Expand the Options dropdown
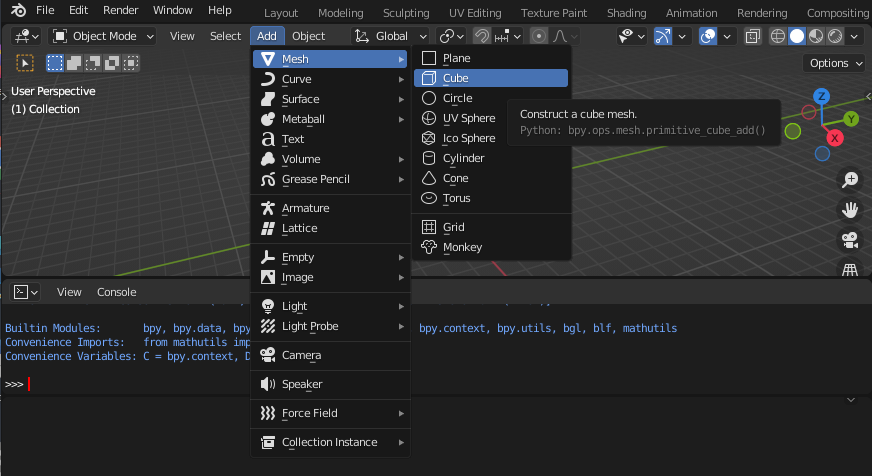This screenshot has width=872, height=476. tap(834, 63)
